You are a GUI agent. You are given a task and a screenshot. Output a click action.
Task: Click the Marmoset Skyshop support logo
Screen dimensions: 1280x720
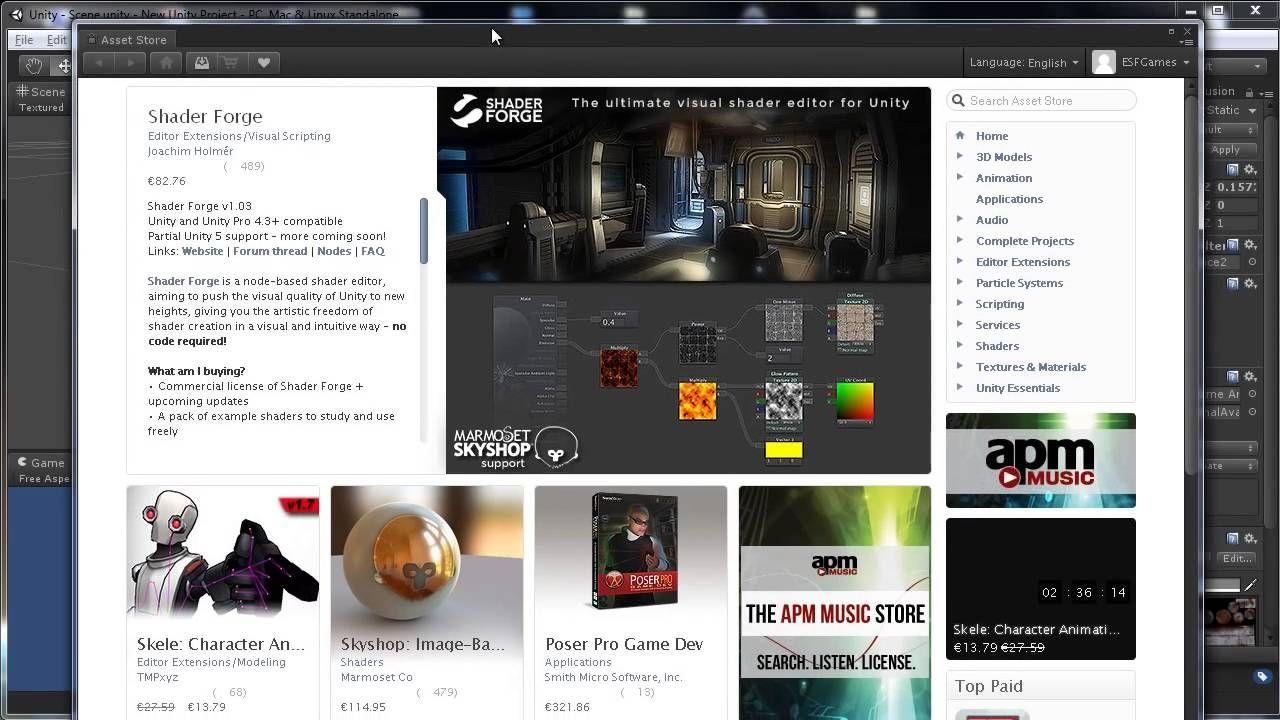(x=514, y=447)
